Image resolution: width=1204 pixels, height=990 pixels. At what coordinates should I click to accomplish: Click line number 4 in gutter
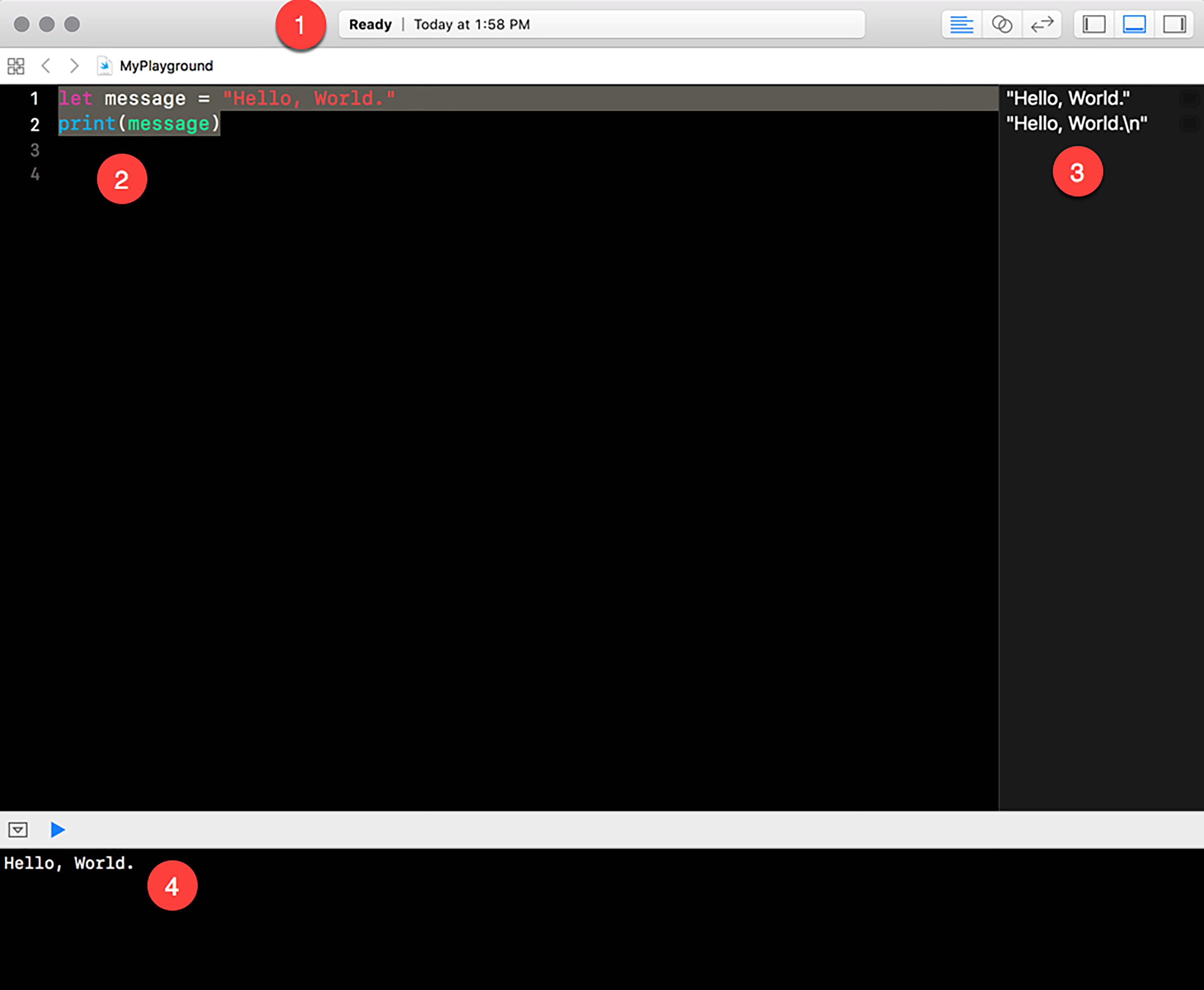coord(35,174)
